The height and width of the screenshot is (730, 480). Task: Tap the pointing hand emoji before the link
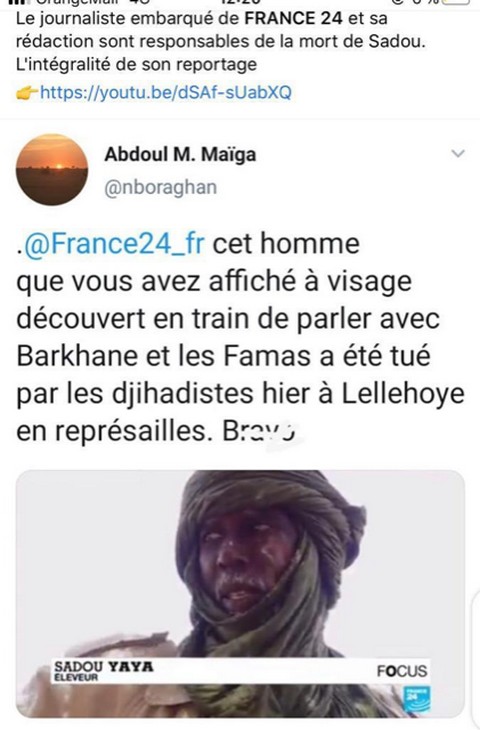27,93
